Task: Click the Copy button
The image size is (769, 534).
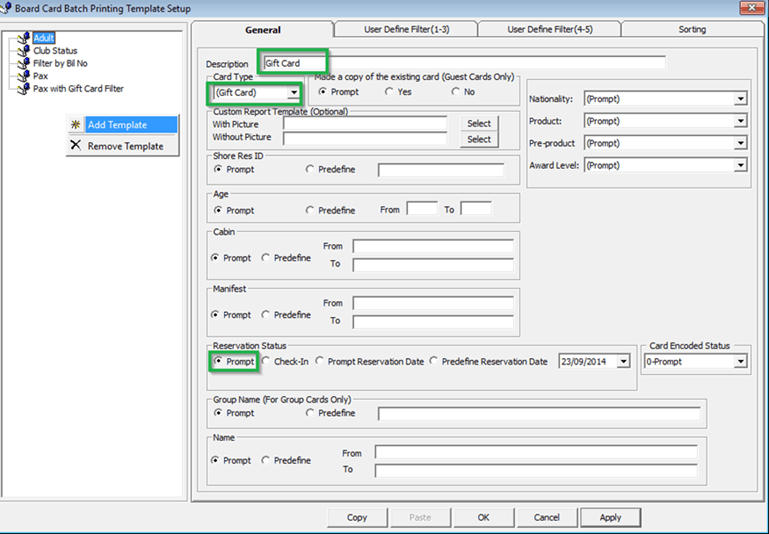Action: [x=357, y=517]
